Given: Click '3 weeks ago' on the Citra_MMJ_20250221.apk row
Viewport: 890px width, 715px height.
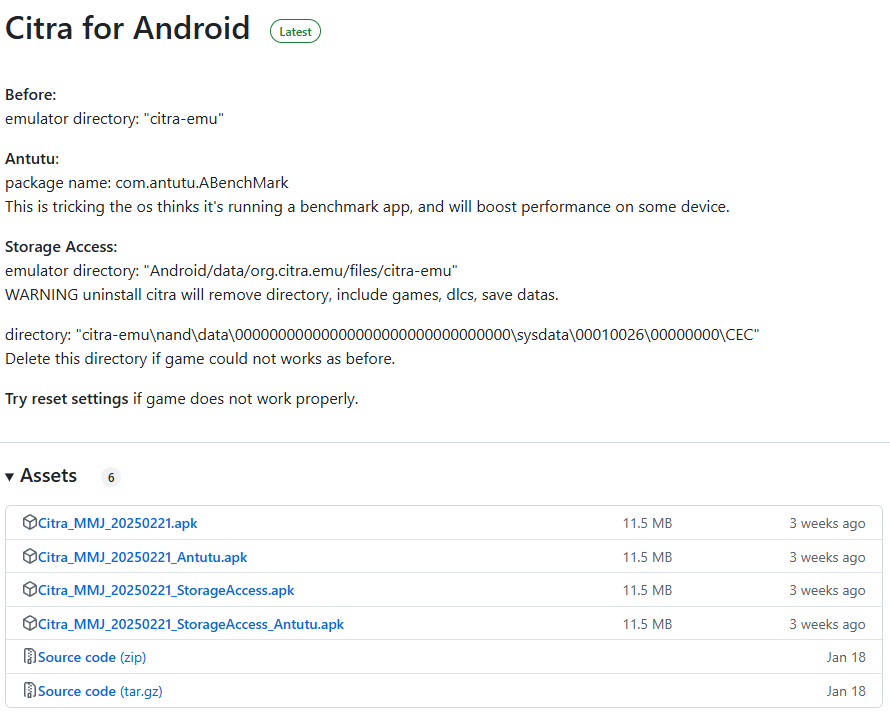Looking at the screenshot, I should point(827,523).
